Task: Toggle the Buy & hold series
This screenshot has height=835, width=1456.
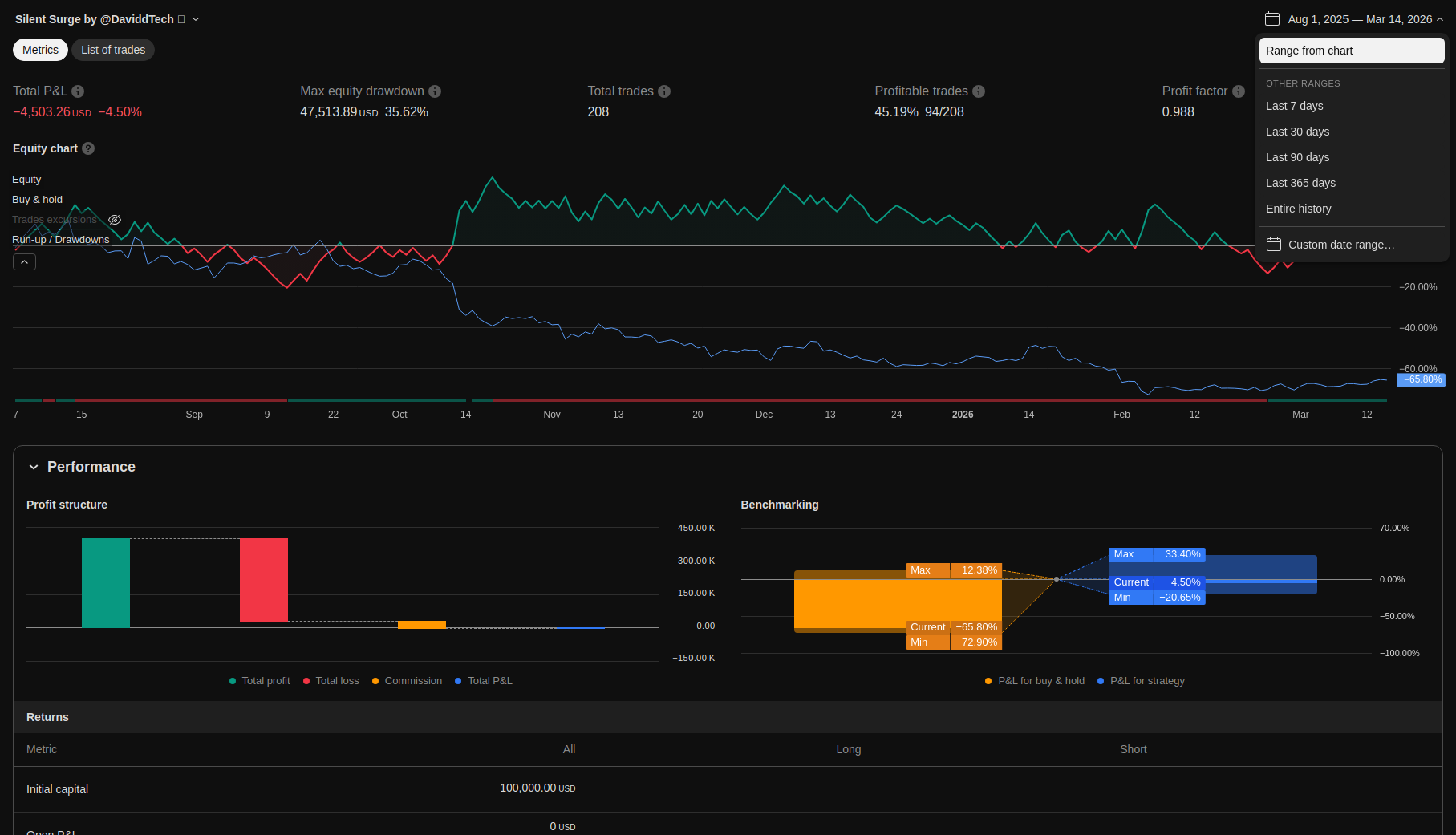Action: [x=37, y=200]
